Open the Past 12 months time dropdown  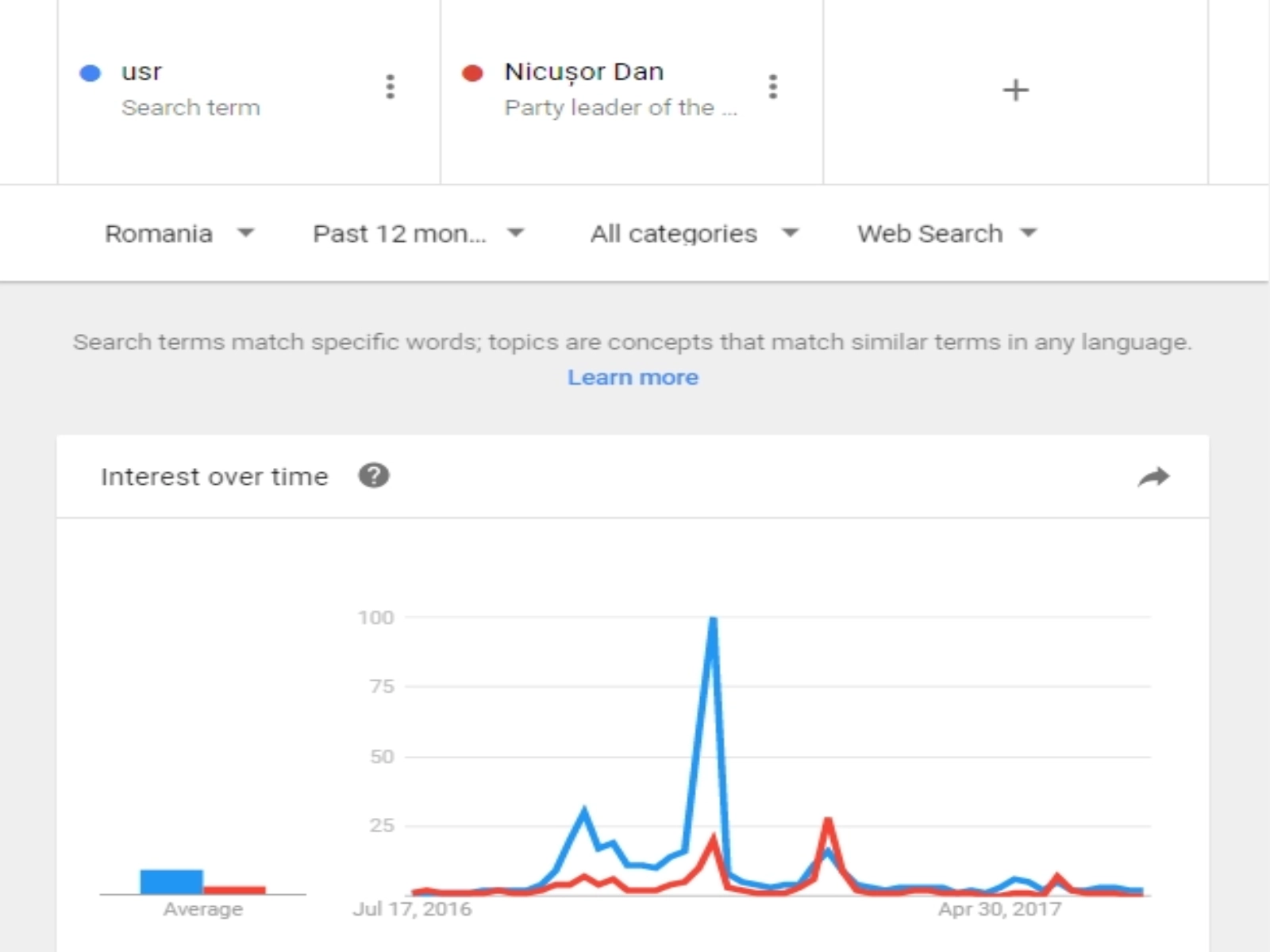[418, 233]
